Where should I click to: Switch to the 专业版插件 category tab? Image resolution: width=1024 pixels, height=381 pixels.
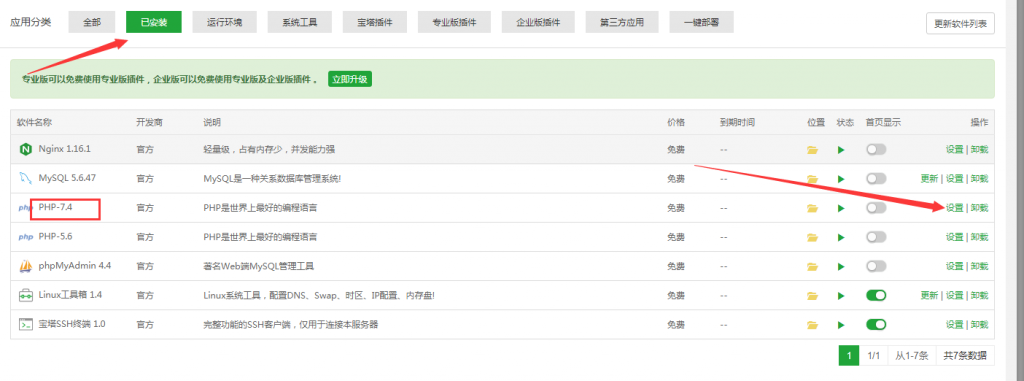click(x=454, y=22)
